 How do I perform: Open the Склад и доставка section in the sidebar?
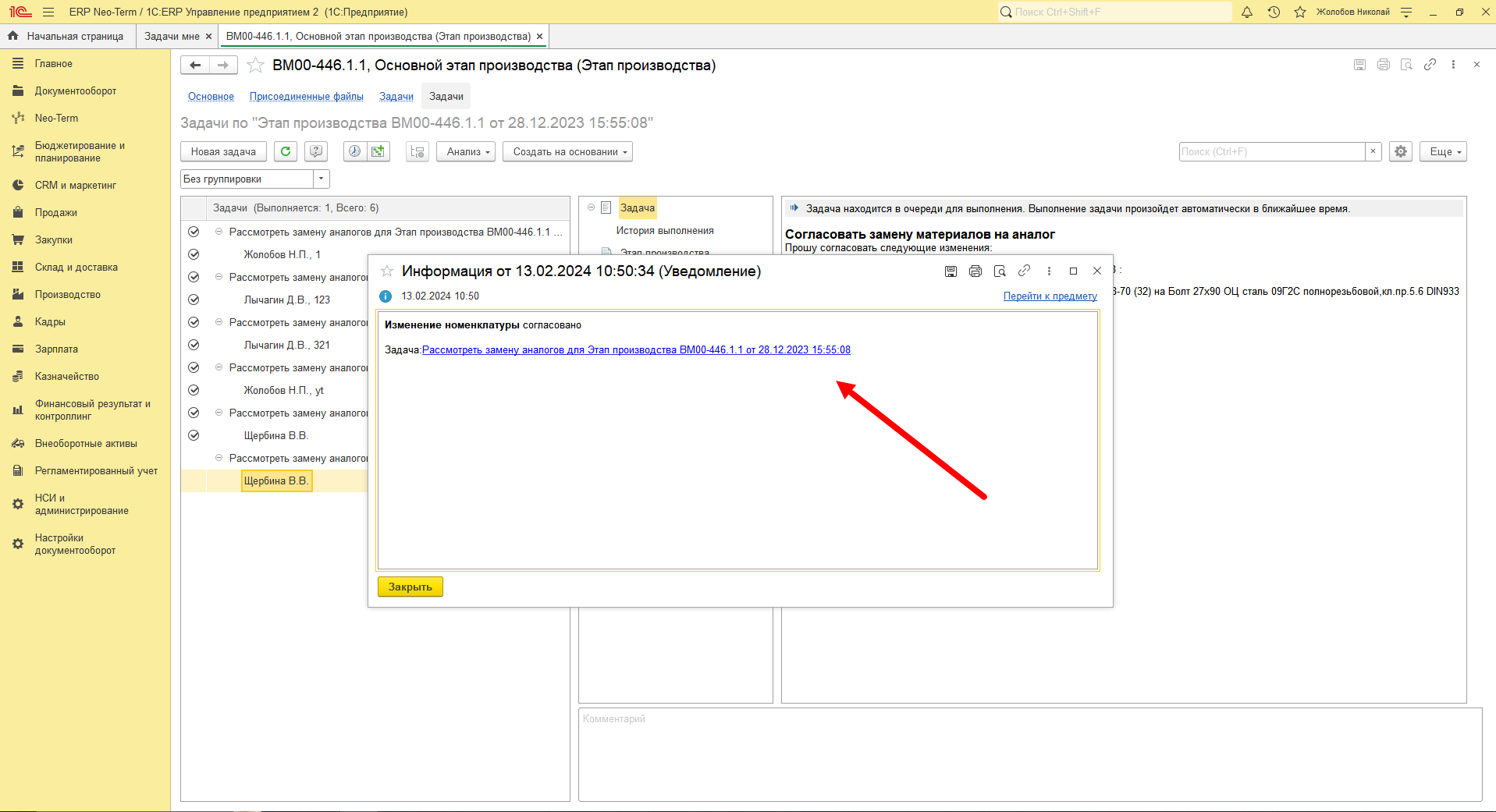[76, 267]
